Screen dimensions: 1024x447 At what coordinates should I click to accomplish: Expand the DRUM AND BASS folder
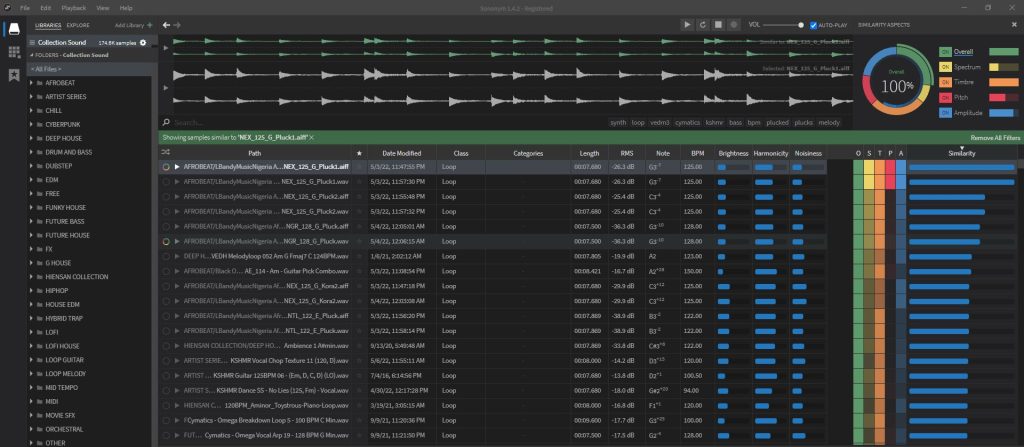[x=31, y=152]
